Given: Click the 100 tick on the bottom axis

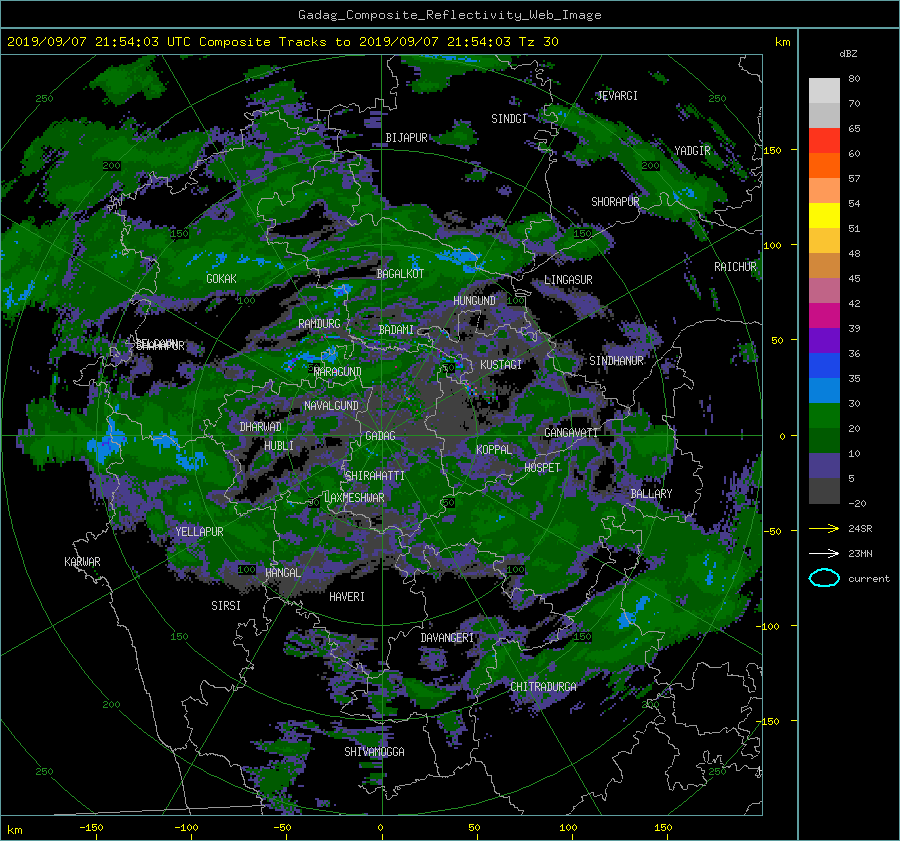Looking at the screenshot, I should tap(568, 828).
